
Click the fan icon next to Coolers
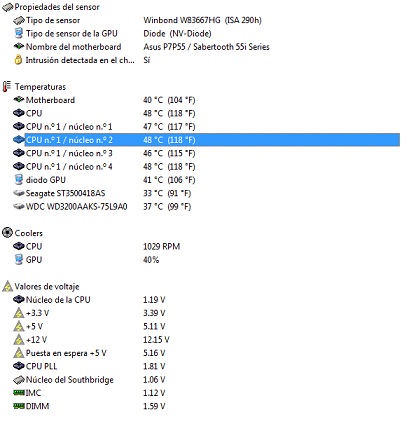coord(7,233)
